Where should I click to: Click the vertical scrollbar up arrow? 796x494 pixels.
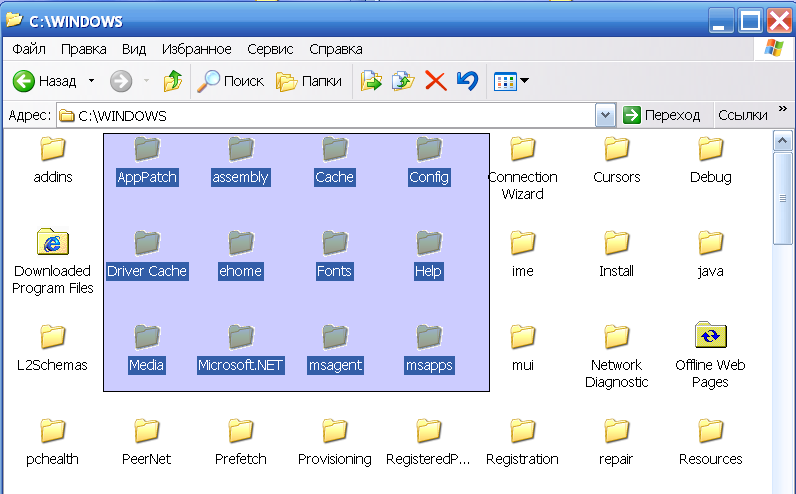[782, 141]
